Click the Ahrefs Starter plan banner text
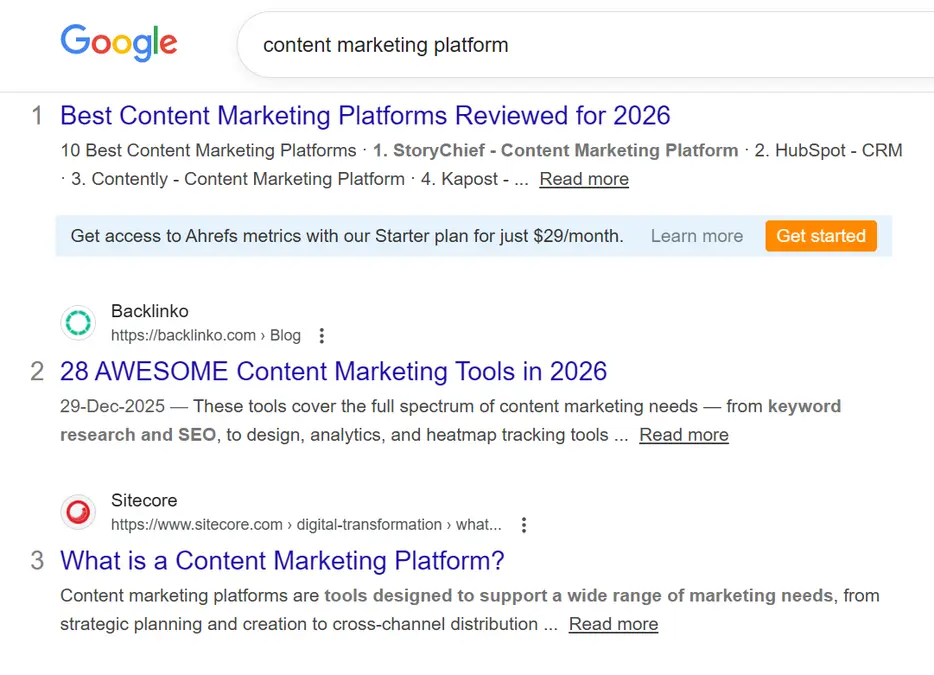This screenshot has width=934, height=675. 347,236
